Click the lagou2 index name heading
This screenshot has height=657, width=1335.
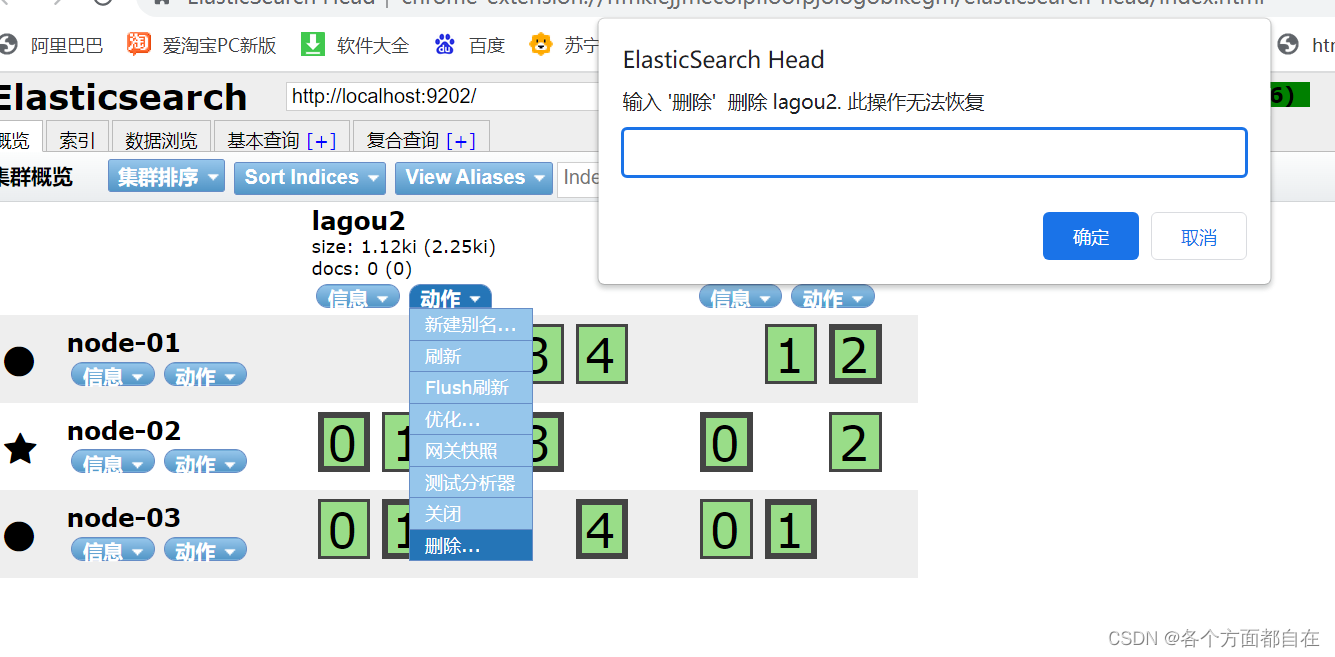[358, 220]
